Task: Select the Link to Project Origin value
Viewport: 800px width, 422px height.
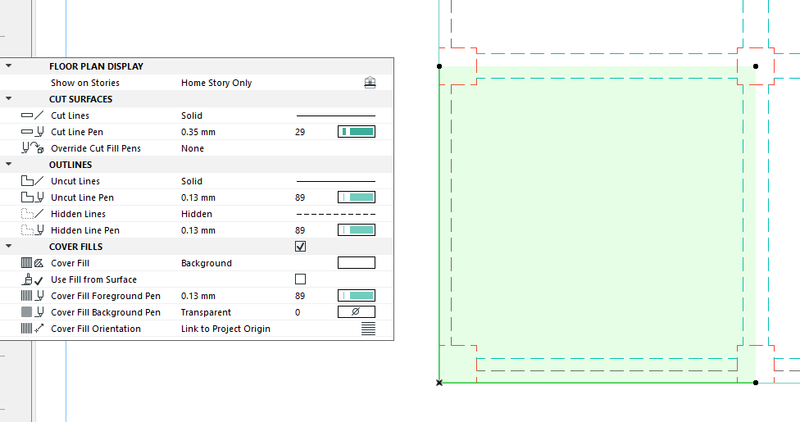Action: tap(226, 329)
